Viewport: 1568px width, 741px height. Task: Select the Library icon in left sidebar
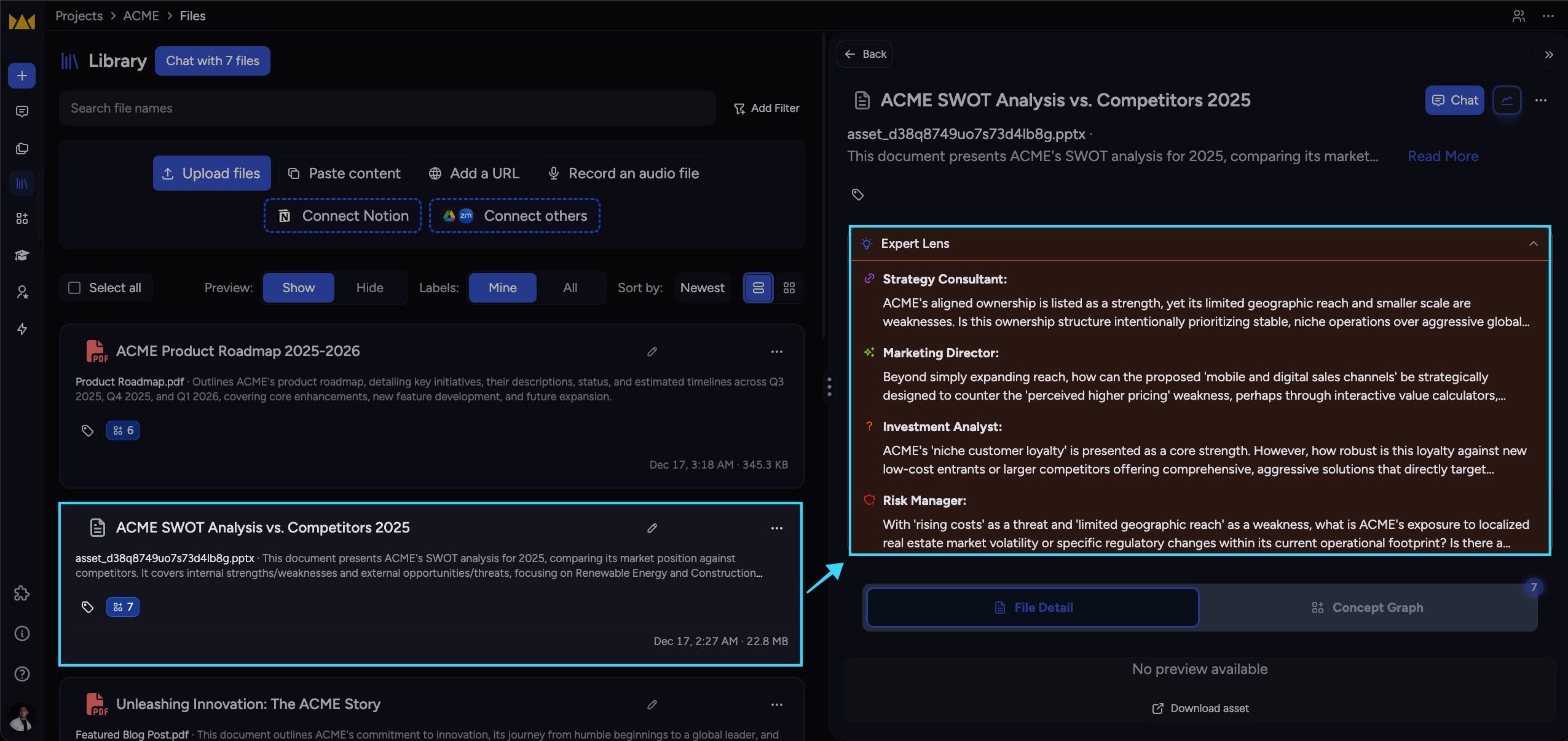tap(22, 183)
